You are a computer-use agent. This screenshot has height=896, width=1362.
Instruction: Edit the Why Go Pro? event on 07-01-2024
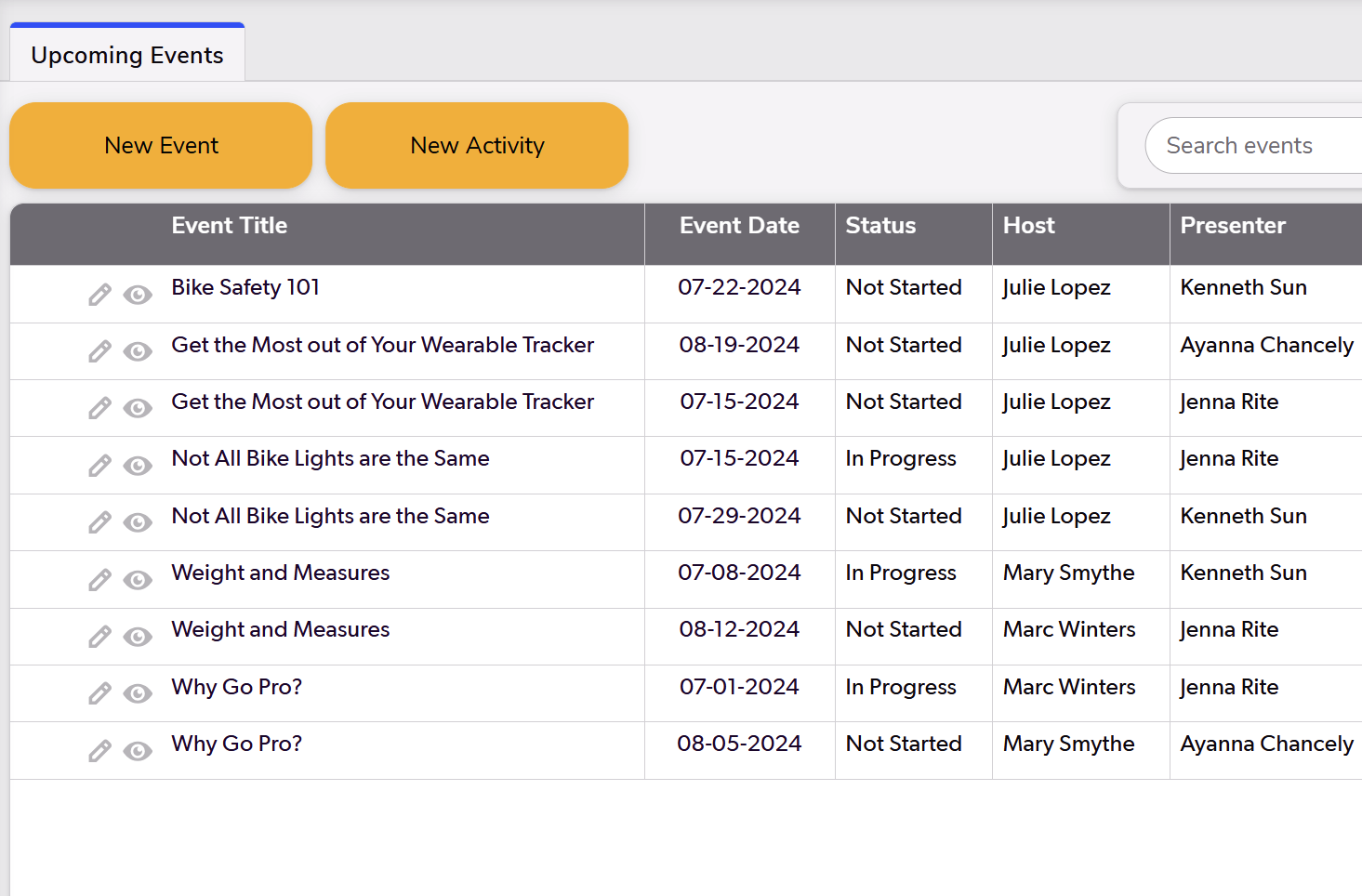pos(99,693)
